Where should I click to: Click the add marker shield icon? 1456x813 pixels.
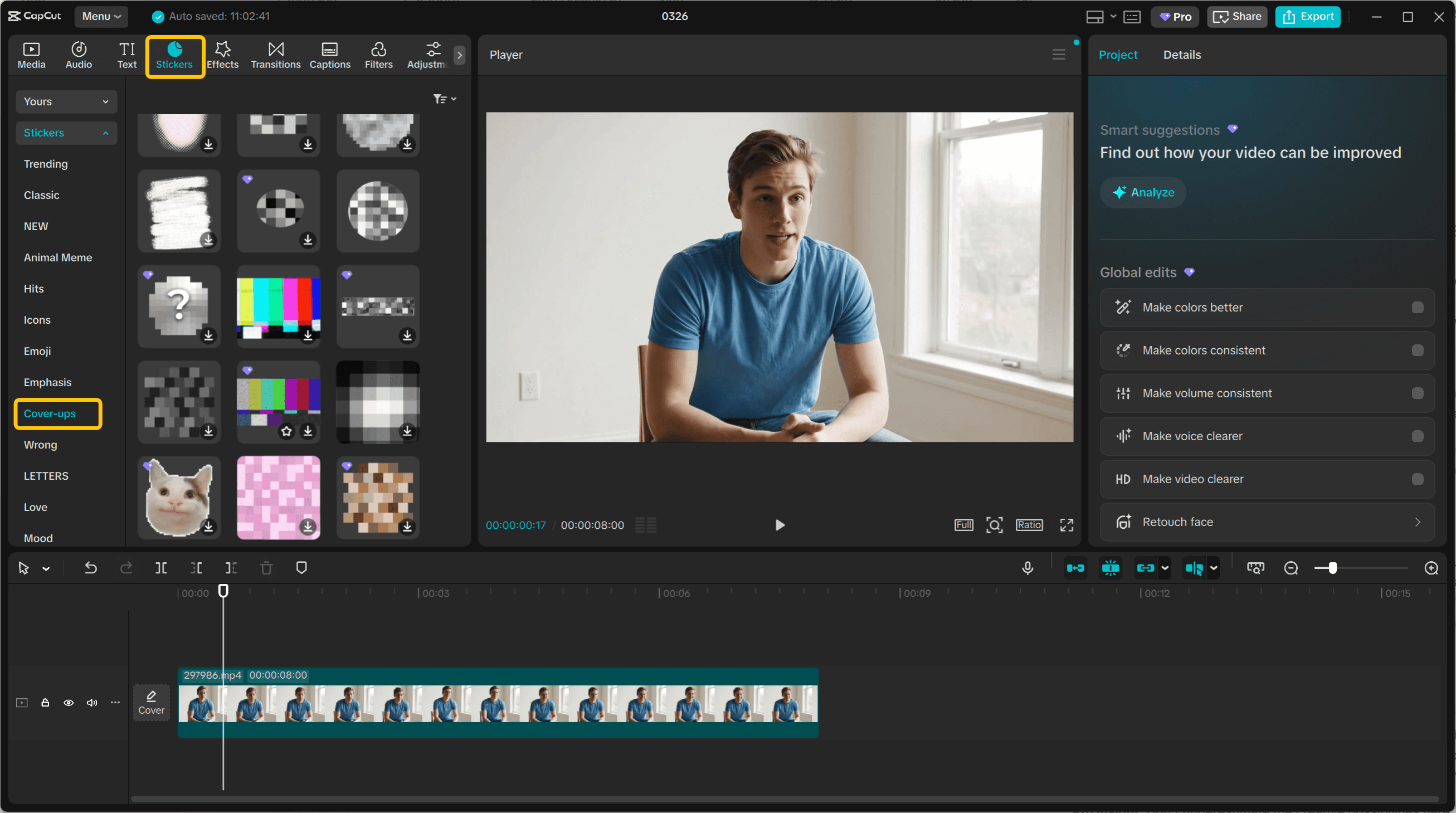click(x=301, y=568)
